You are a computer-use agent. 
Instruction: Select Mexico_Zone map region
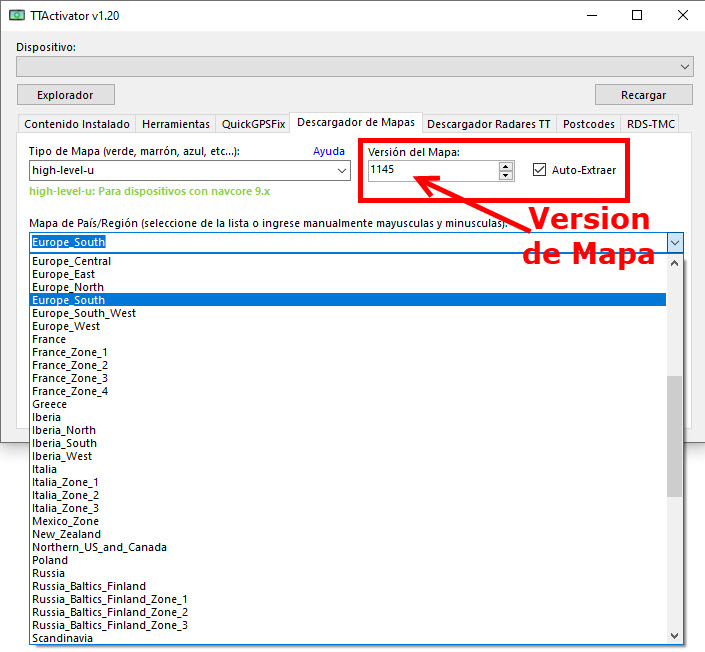point(348,521)
